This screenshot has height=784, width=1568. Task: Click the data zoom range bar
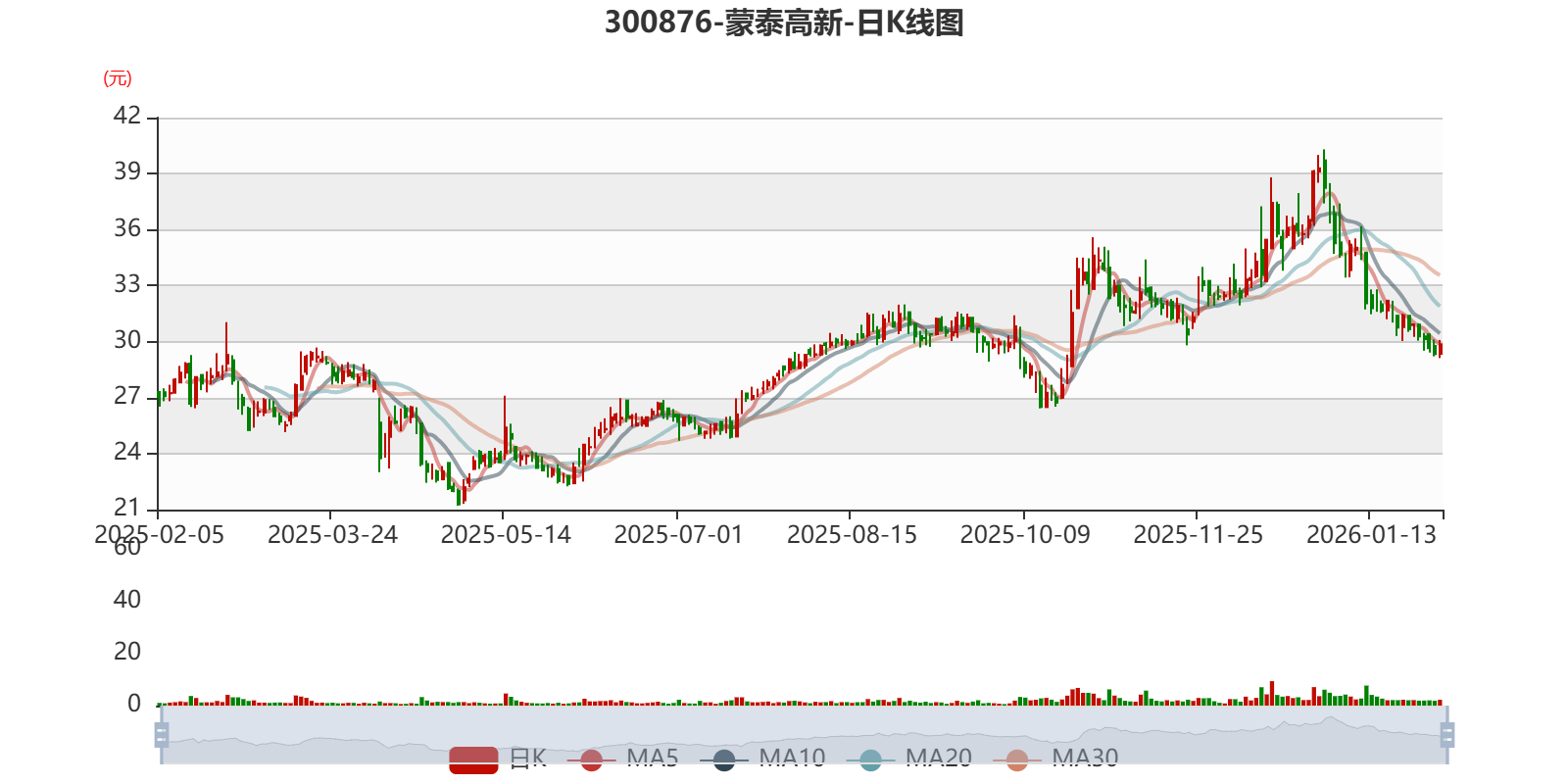(x=805, y=735)
